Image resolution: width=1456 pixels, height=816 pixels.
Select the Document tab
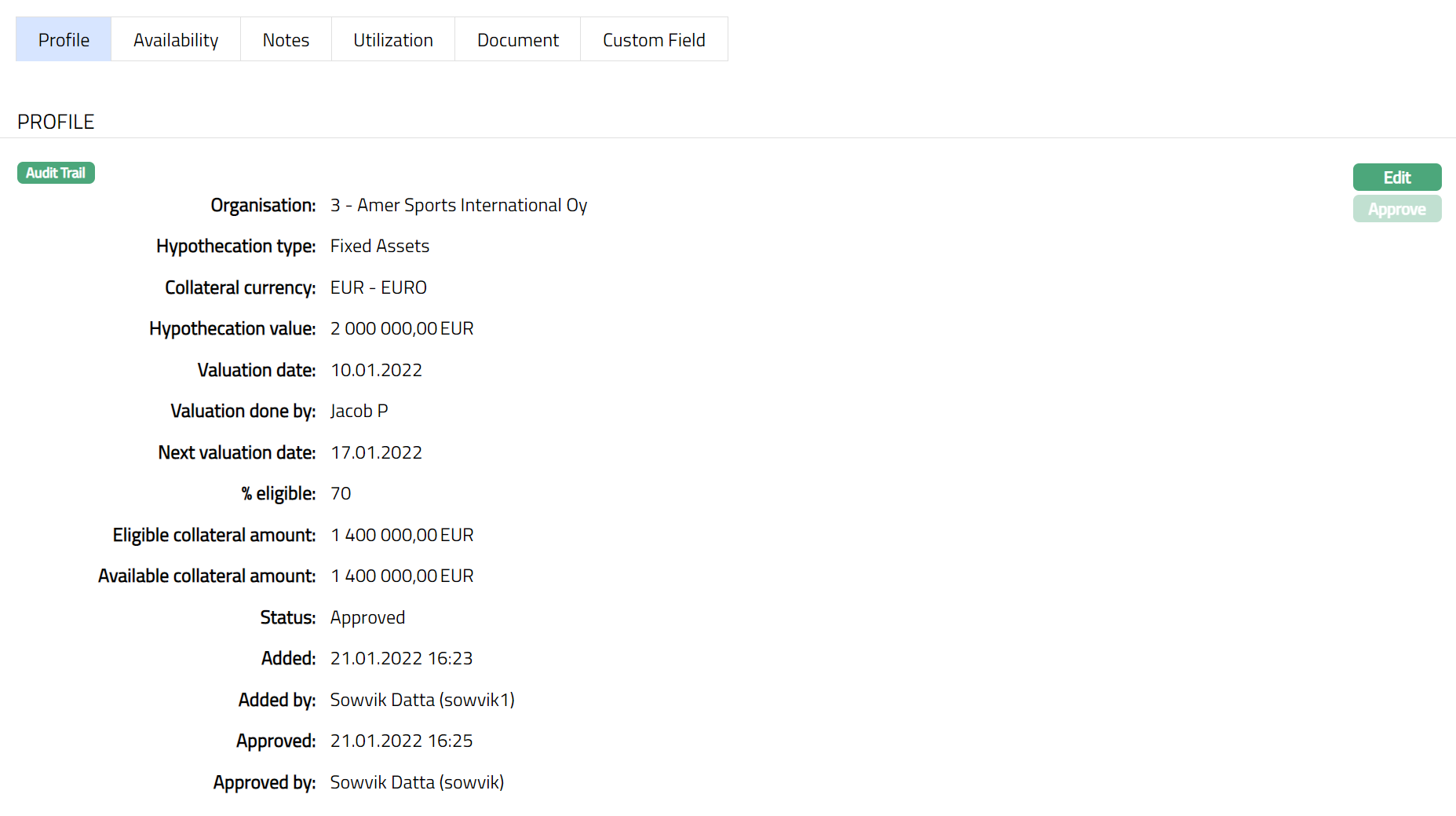tap(517, 40)
